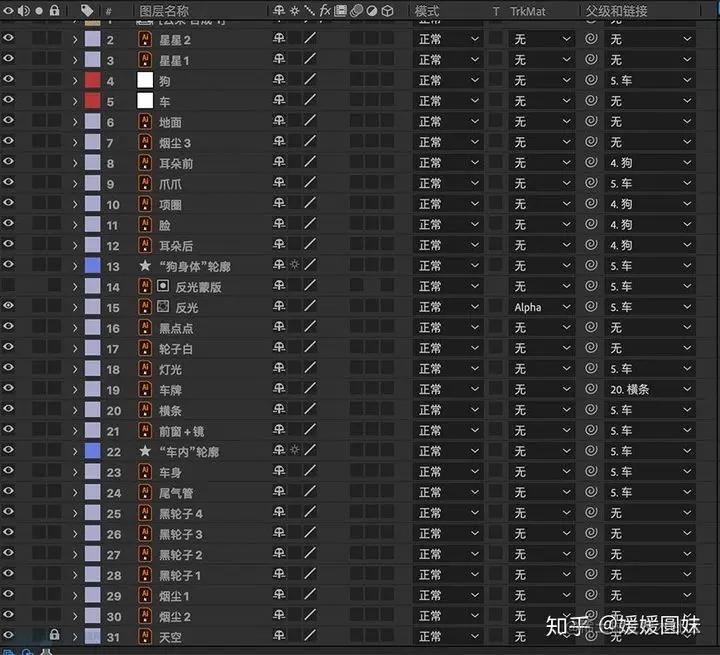Click the white solid thumbnail of layer 车
Screen dimensions: 720x655
point(145,101)
